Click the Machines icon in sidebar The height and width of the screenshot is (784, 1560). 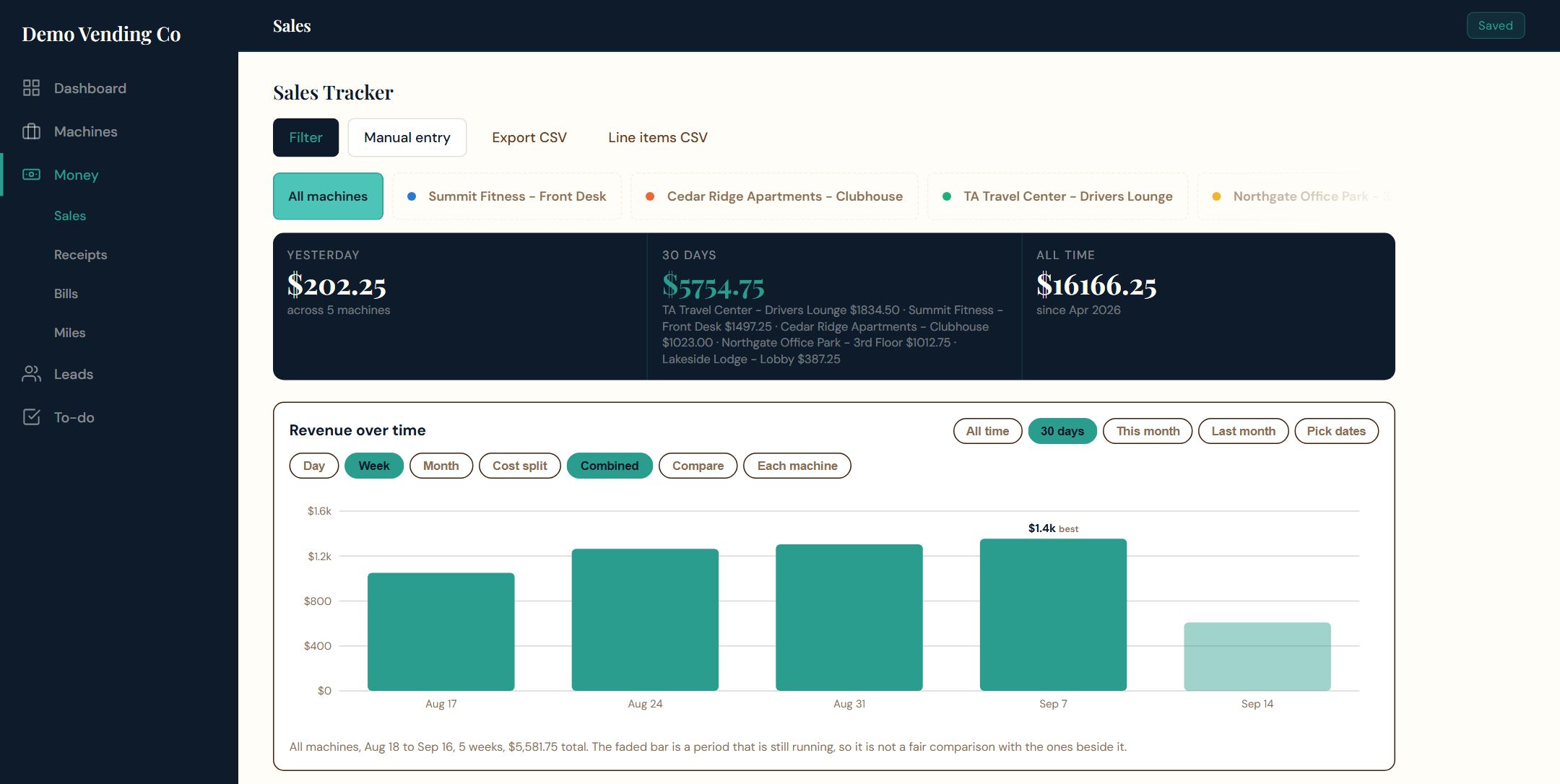(31, 131)
